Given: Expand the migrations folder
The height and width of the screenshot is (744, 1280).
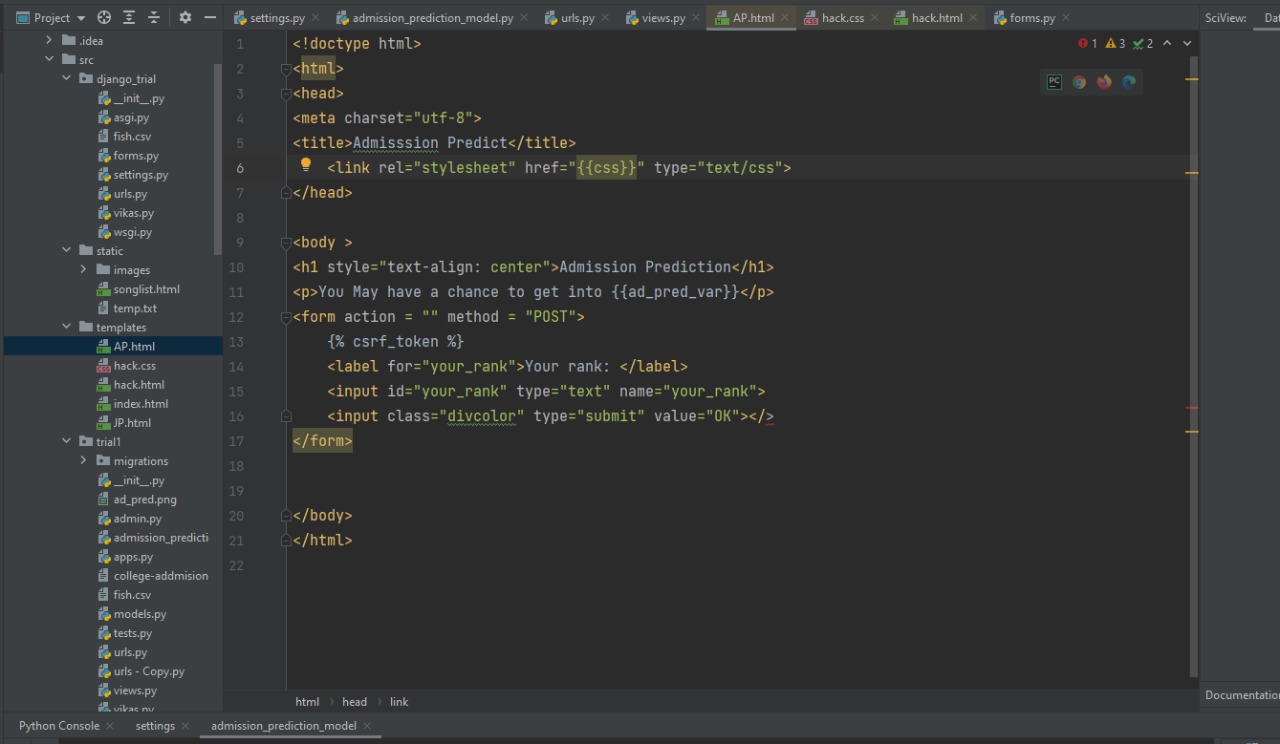Looking at the screenshot, I should point(83,461).
